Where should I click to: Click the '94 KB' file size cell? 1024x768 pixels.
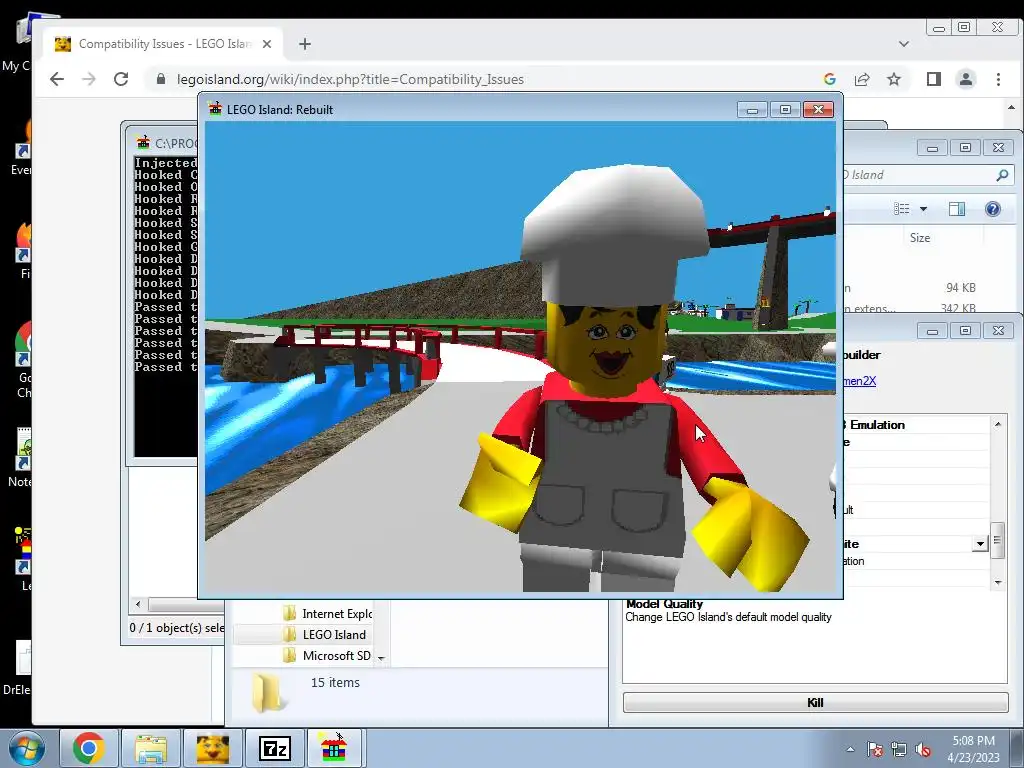click(x=960, y=288)
